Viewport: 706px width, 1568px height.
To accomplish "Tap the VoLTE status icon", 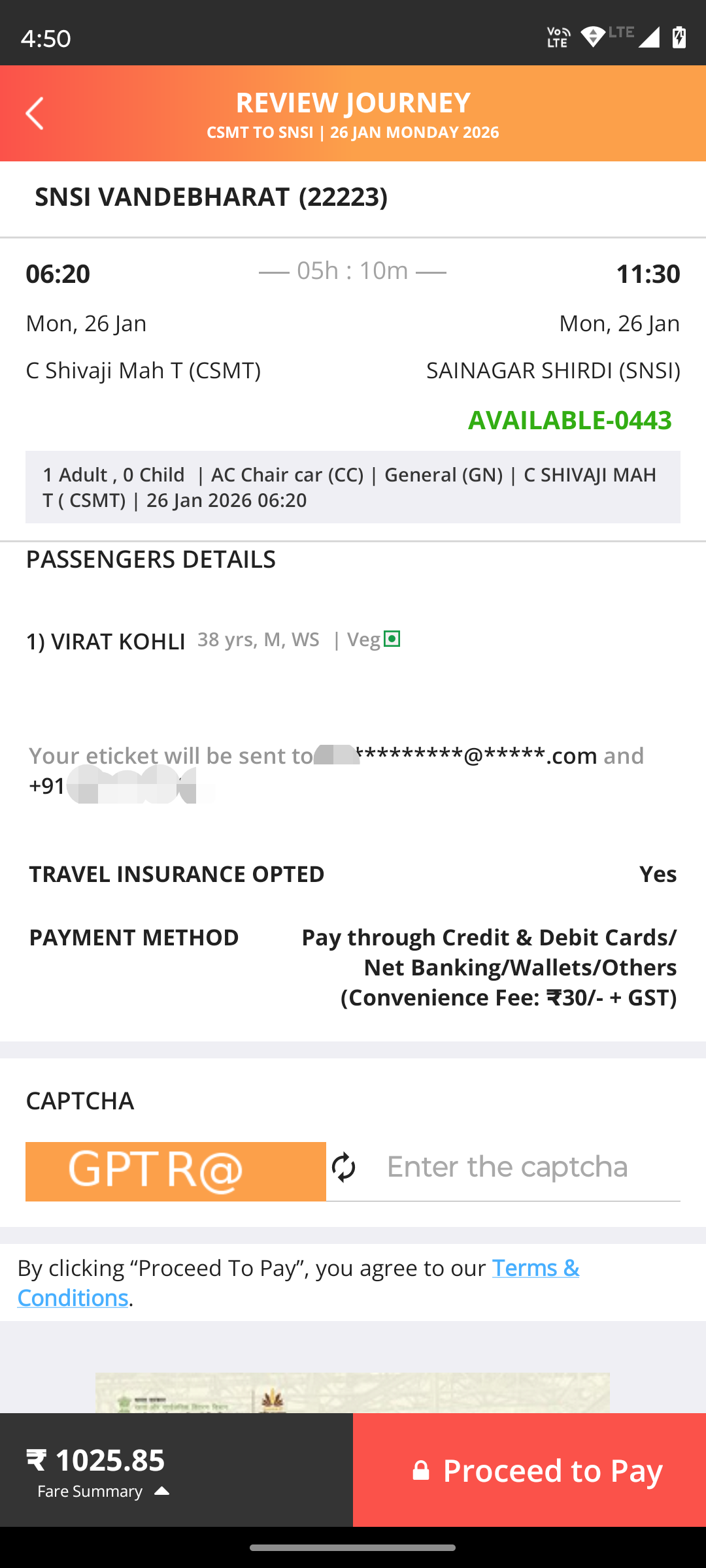I will point(558,37).
